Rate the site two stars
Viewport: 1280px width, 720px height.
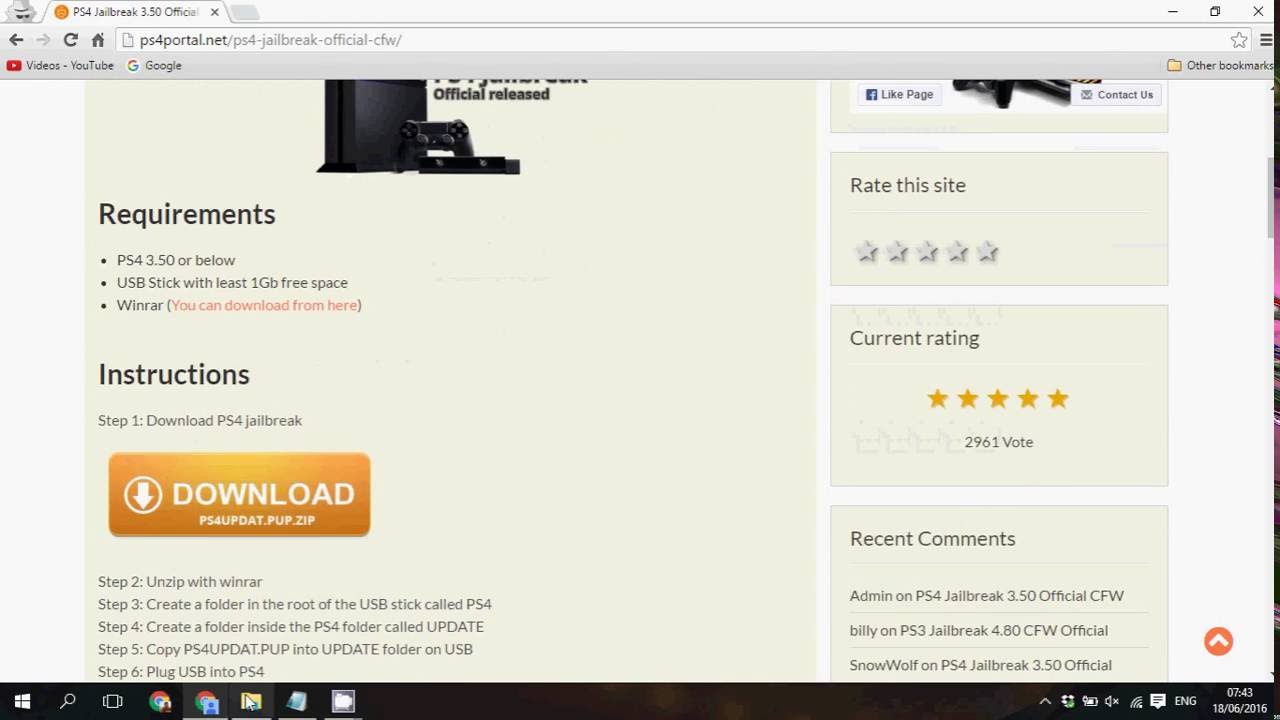pyautogui.click(x=897, y=252)
